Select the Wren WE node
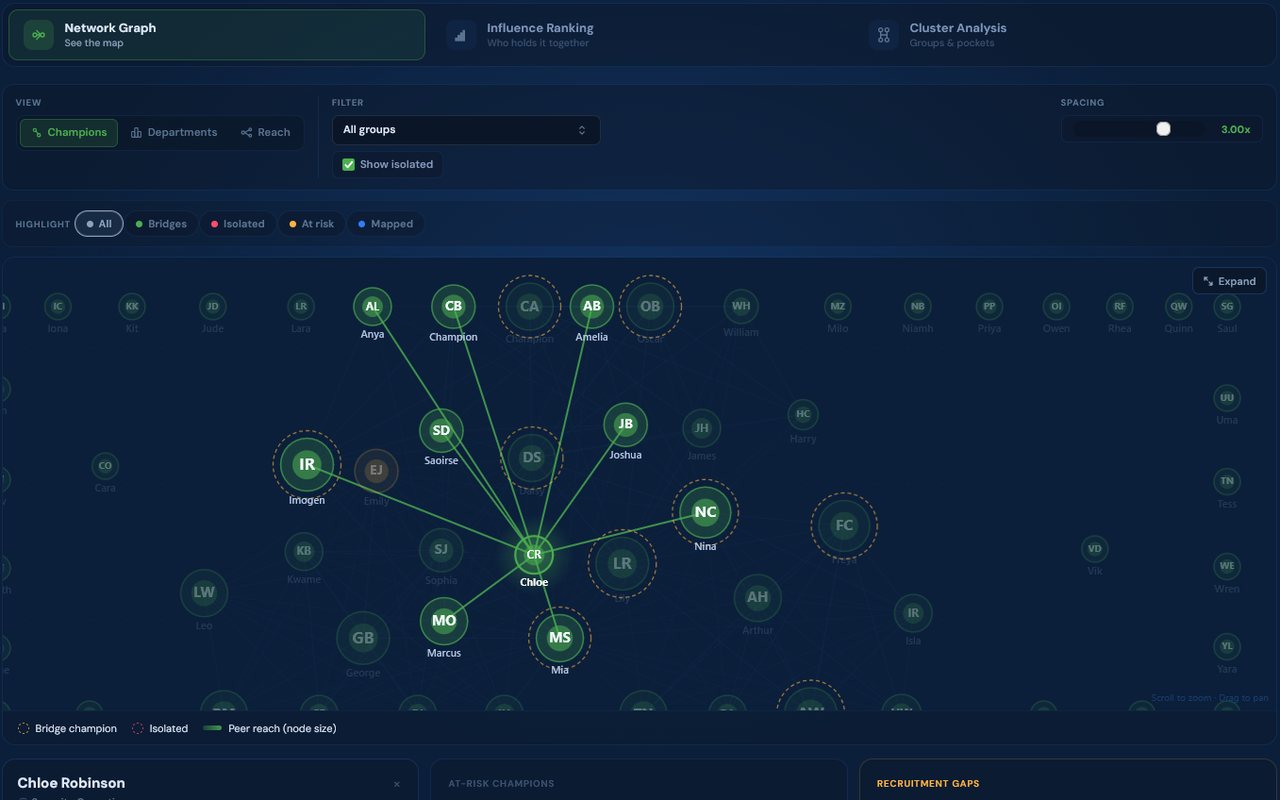 pyautogui.click(x=1227, y=566)
